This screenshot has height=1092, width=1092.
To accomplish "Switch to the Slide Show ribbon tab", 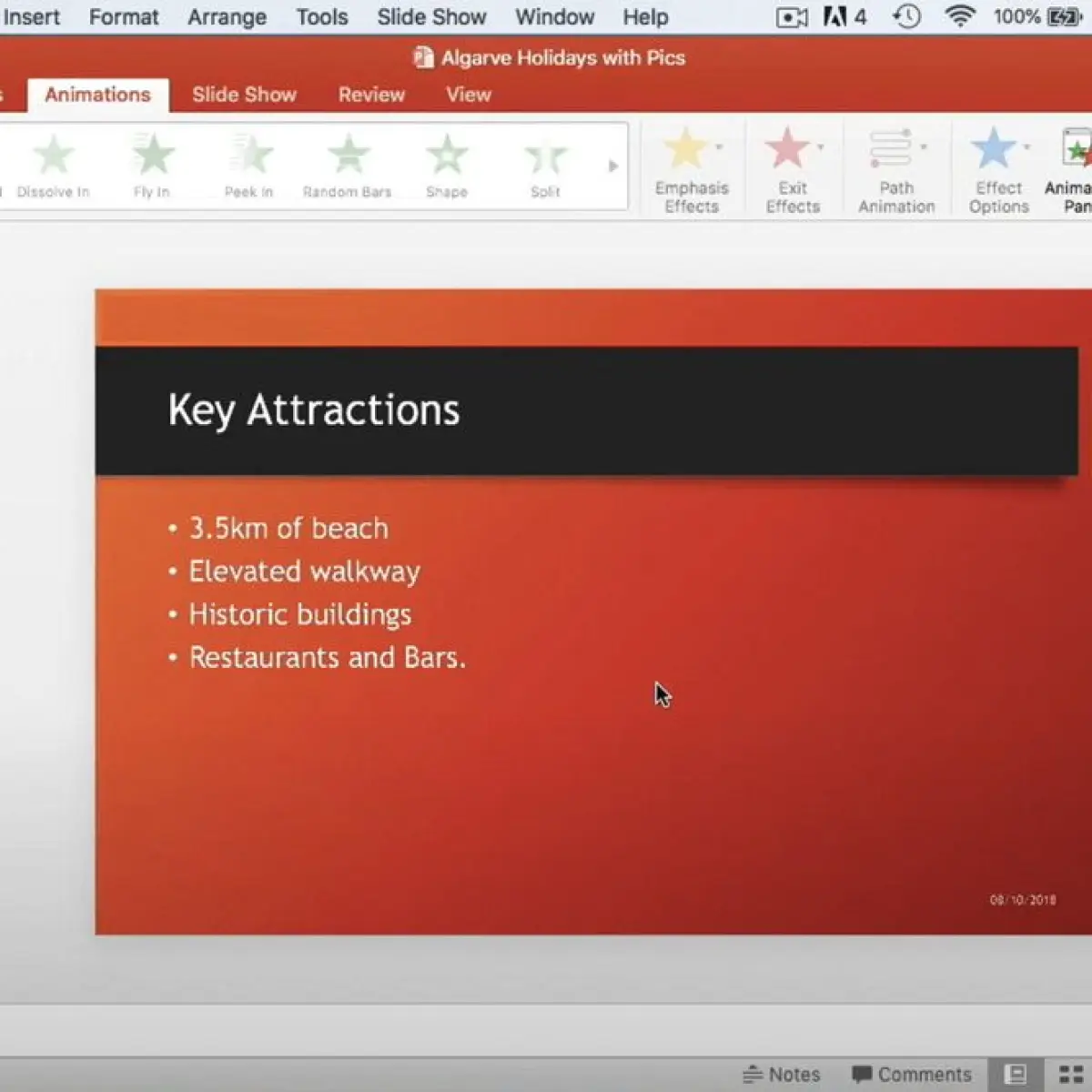I will [x=244, y=95].
